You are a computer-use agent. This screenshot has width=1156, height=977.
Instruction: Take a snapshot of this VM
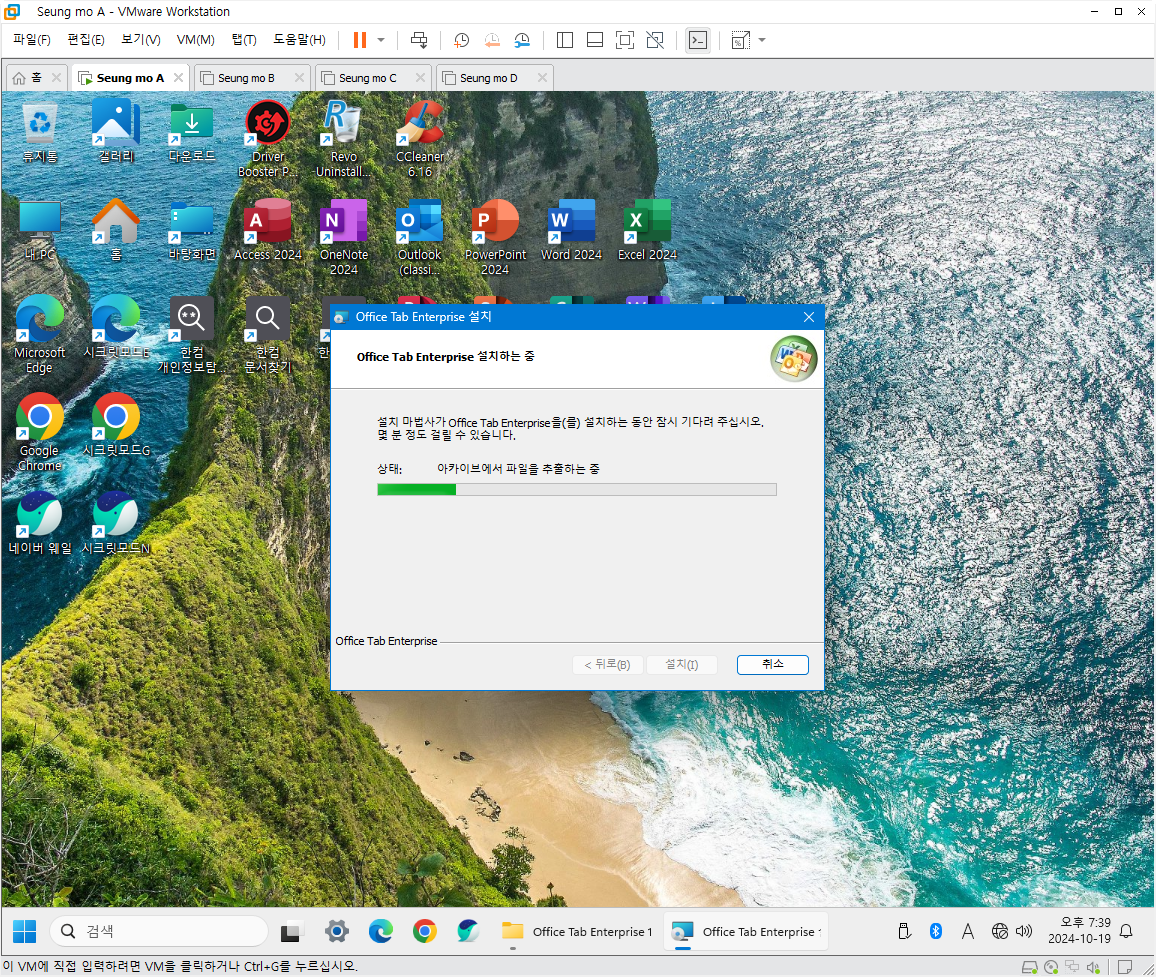tap(462, 40)
